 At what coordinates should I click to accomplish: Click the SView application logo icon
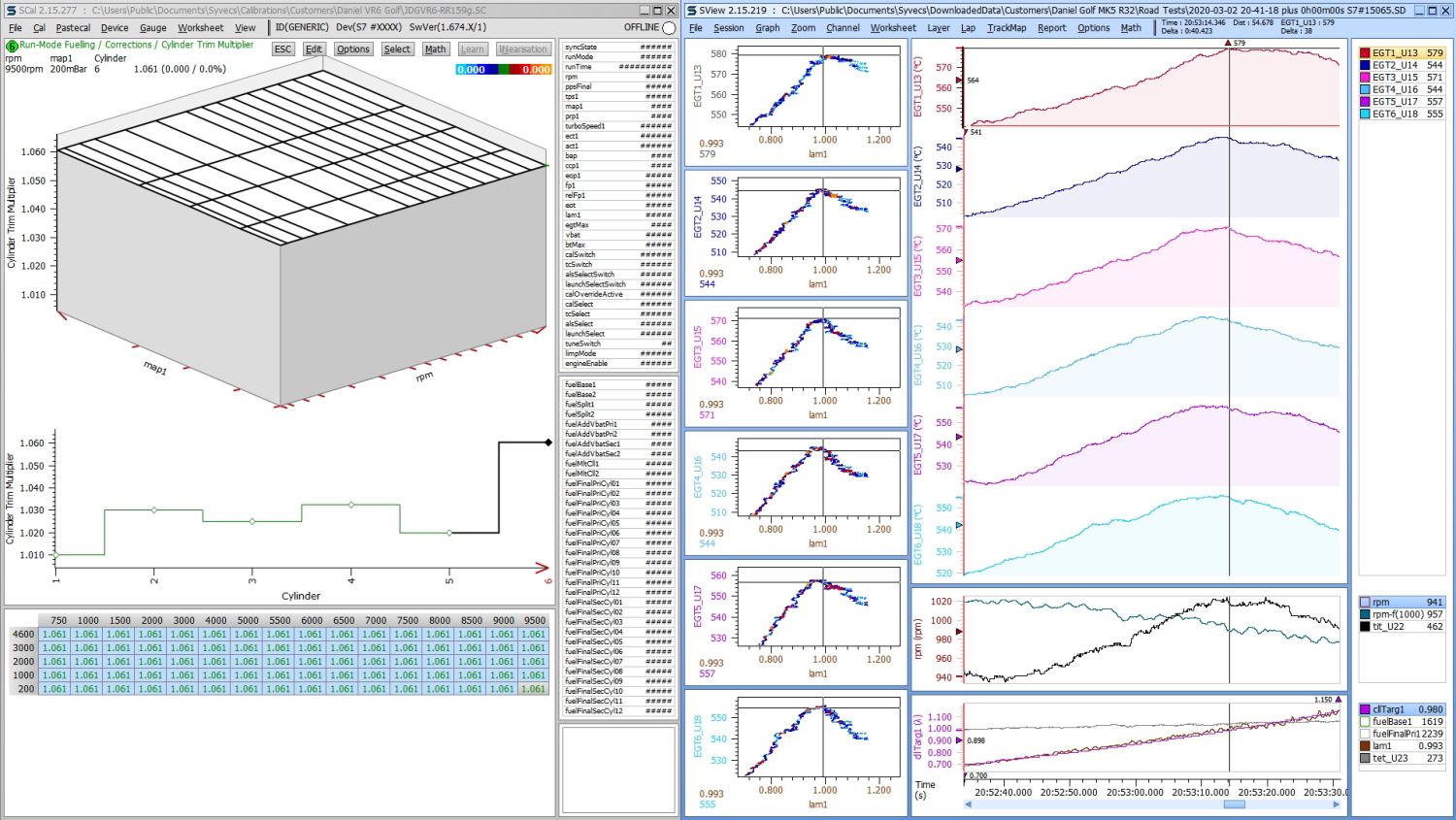(691, 11)
